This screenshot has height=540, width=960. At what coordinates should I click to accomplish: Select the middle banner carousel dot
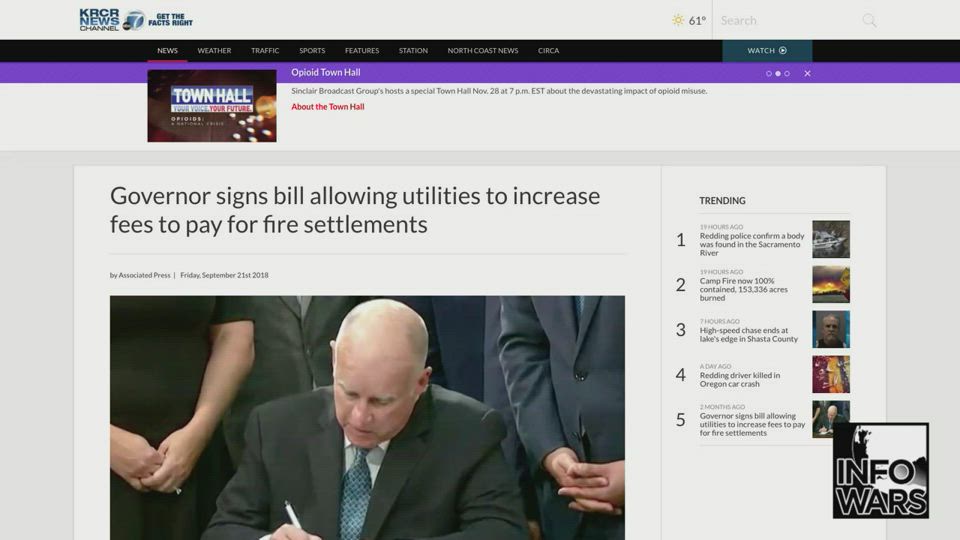click(778, 73)
